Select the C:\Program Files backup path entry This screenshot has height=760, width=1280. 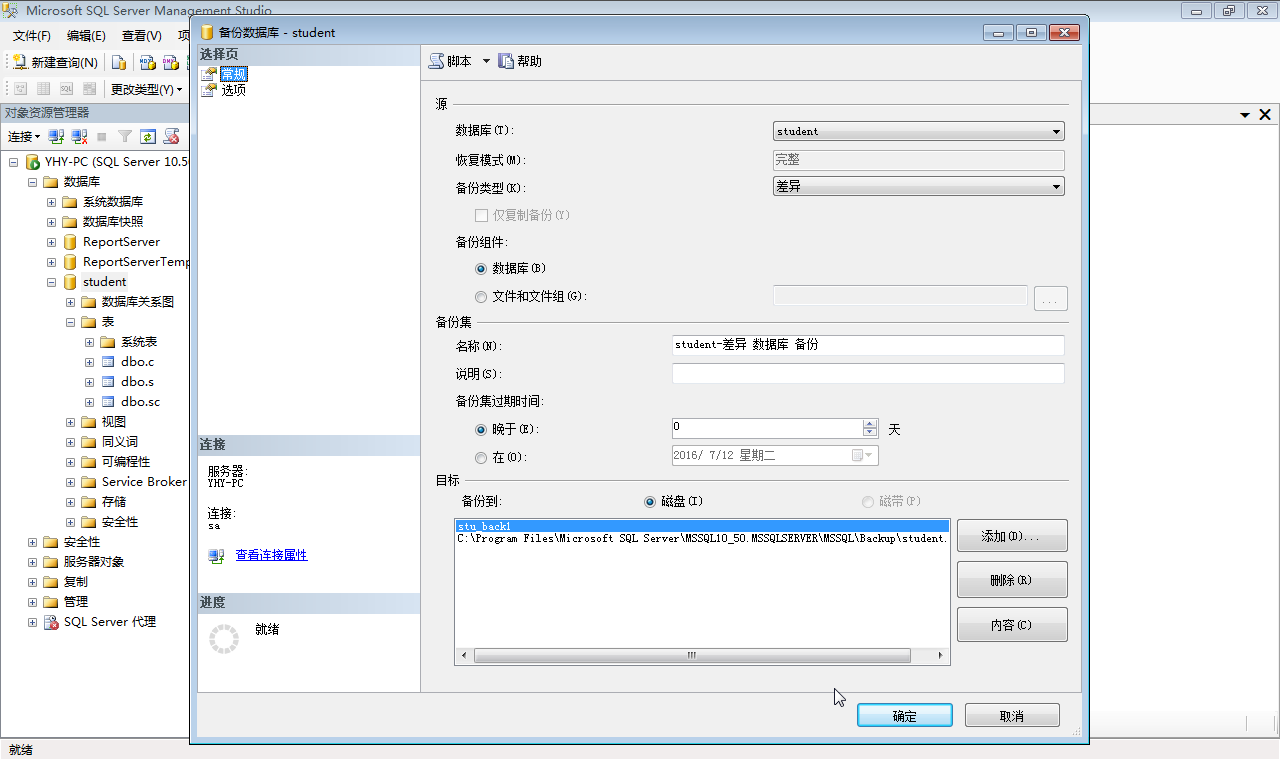(x=702, y=538)
